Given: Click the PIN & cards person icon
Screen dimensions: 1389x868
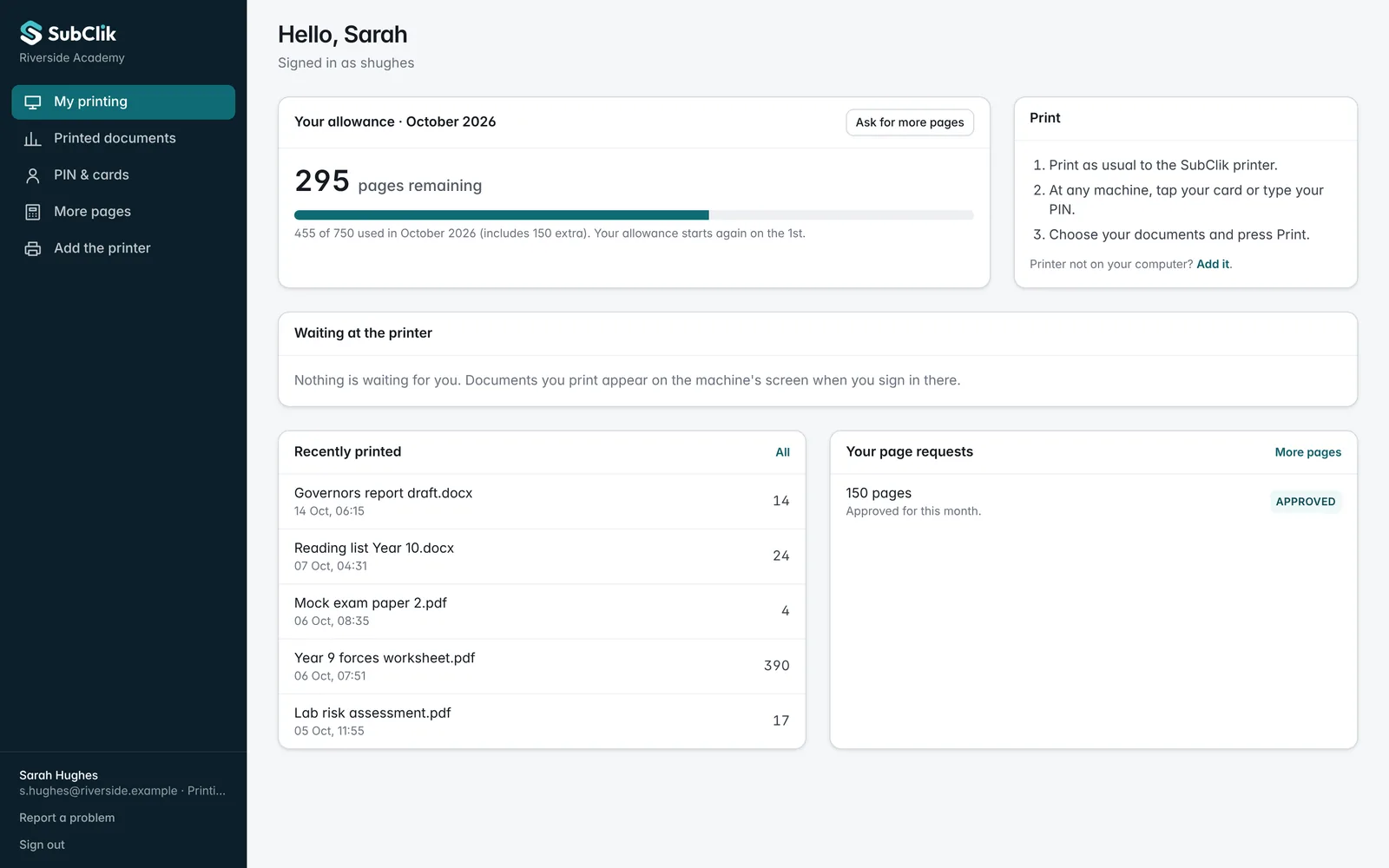Looking at the screenshot, I should (33, 175).
